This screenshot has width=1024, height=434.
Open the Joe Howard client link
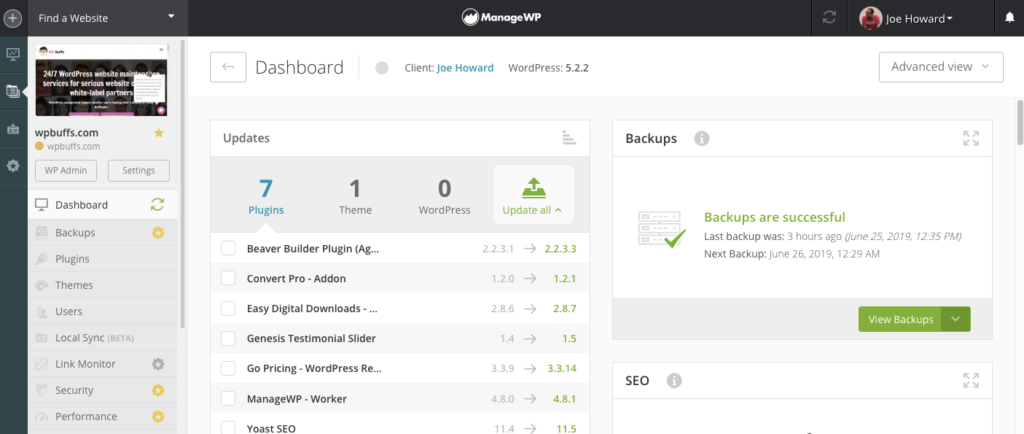tap(465, 68)
